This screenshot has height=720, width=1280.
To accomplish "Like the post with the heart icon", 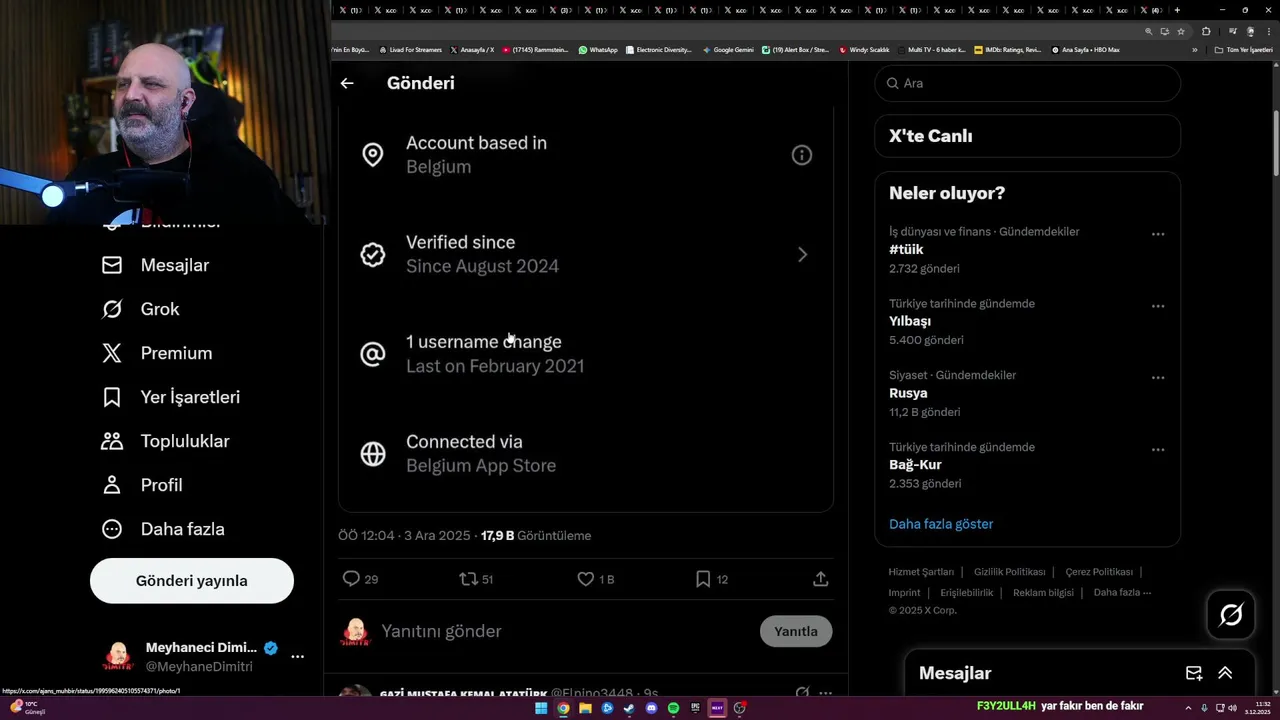I will pos(596,579).
